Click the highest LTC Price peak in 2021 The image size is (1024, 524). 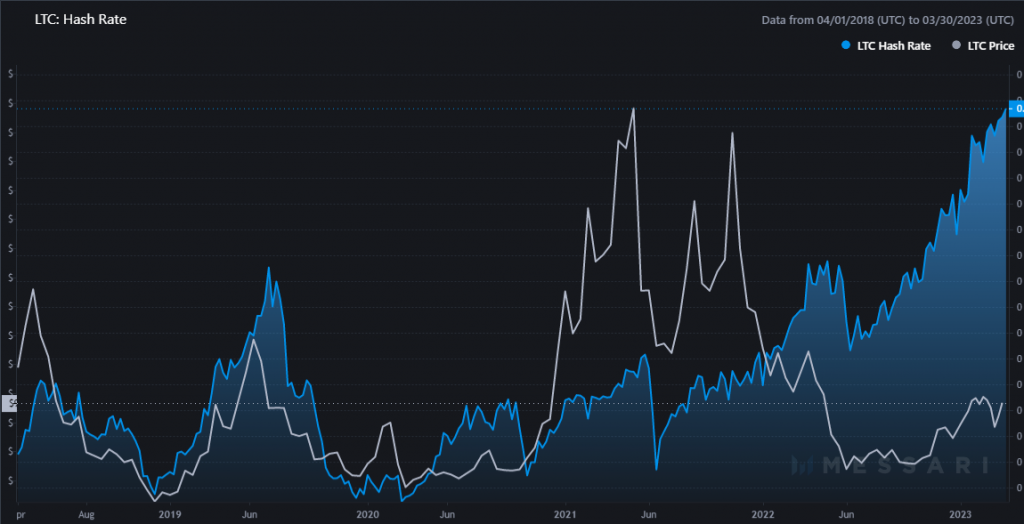[633, 108]
